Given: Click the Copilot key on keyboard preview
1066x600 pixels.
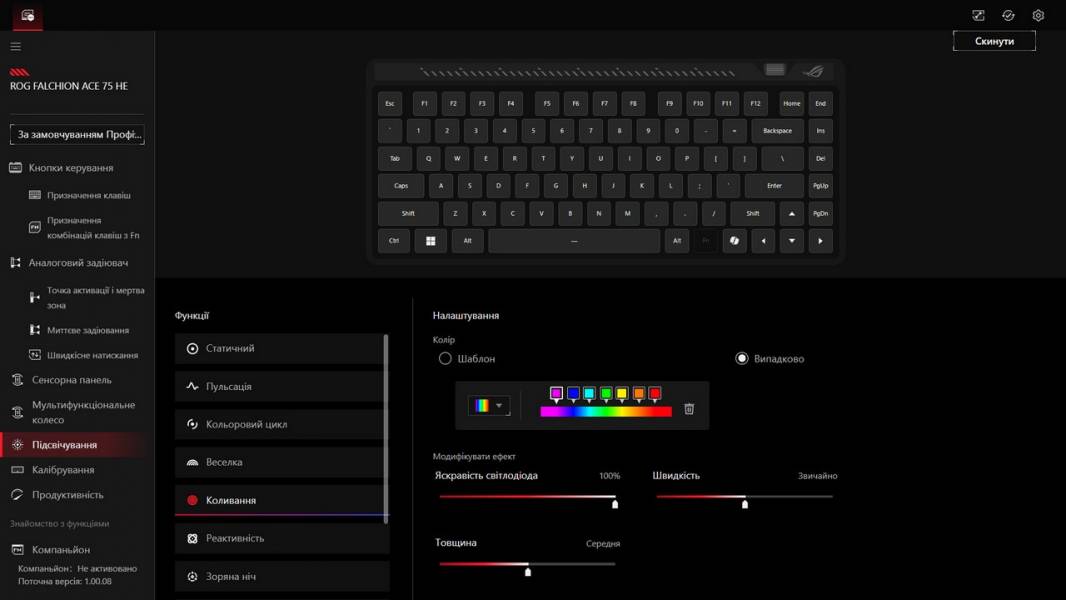Looking at the screenshot, I should pyautogui.click(x=734, y=241).
